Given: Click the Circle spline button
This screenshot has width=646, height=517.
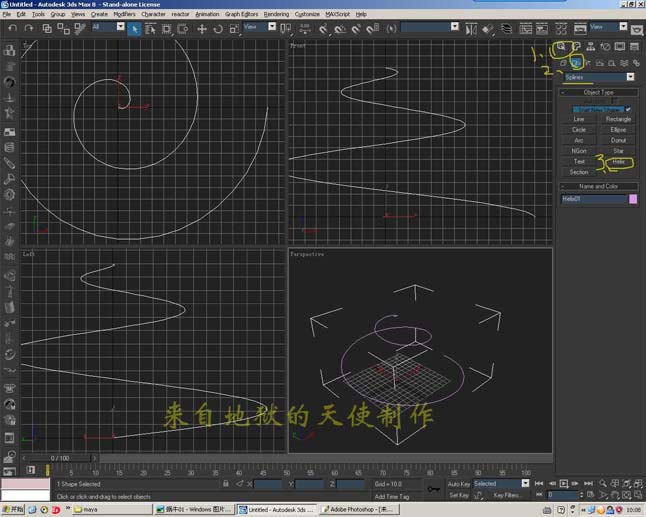Looking at the screenshot, I should click(578, 130).
